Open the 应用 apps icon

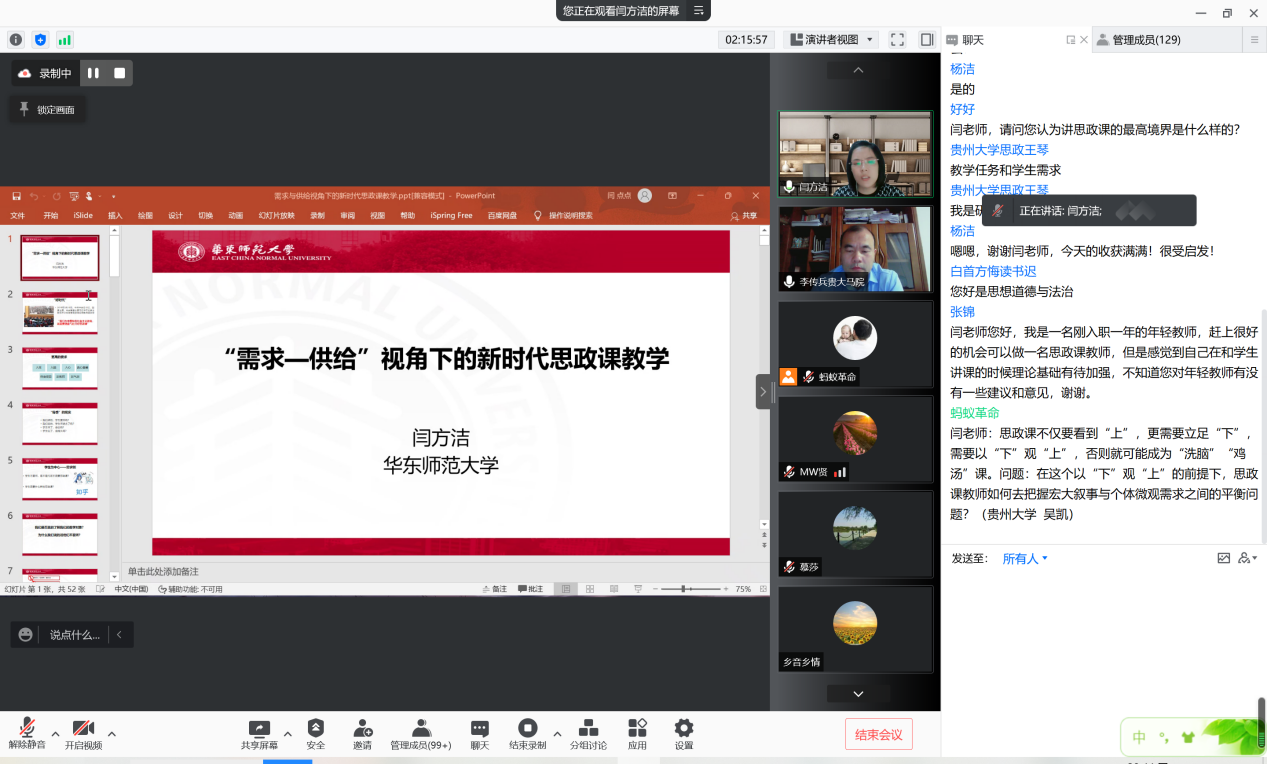[x=637, y=729]
